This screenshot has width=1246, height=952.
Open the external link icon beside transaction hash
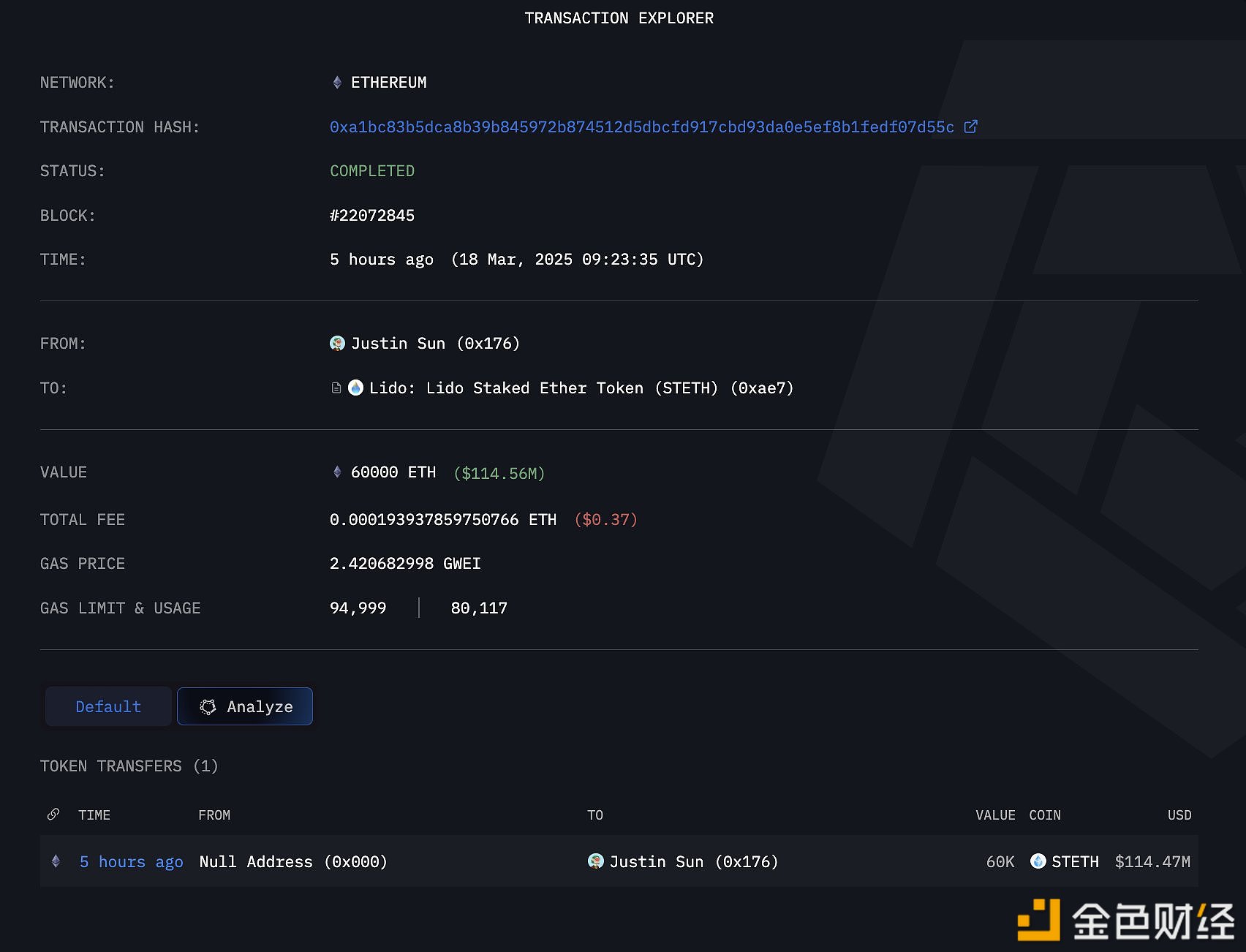point(970,126)
